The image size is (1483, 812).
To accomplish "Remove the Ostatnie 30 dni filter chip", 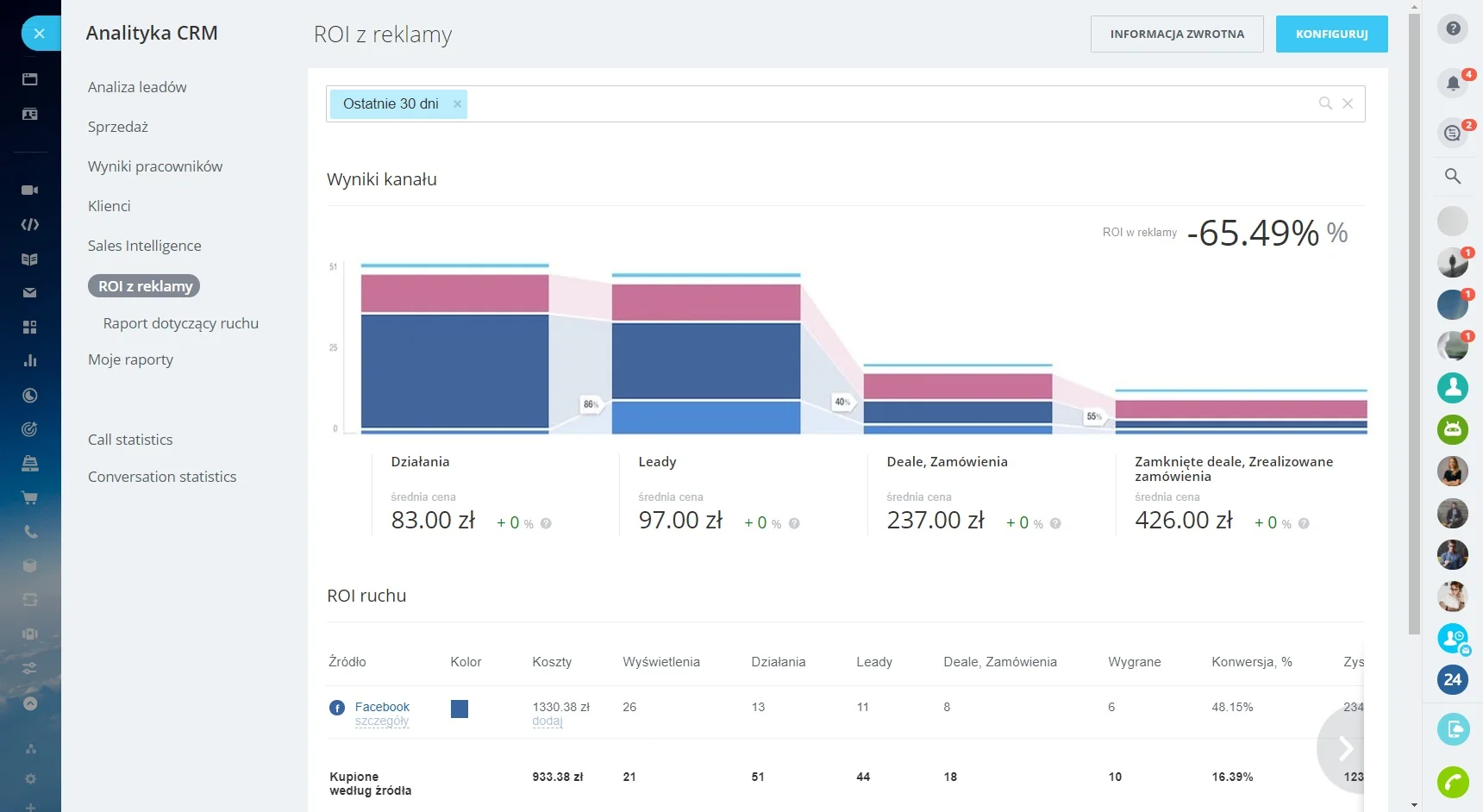I will 458,103.
